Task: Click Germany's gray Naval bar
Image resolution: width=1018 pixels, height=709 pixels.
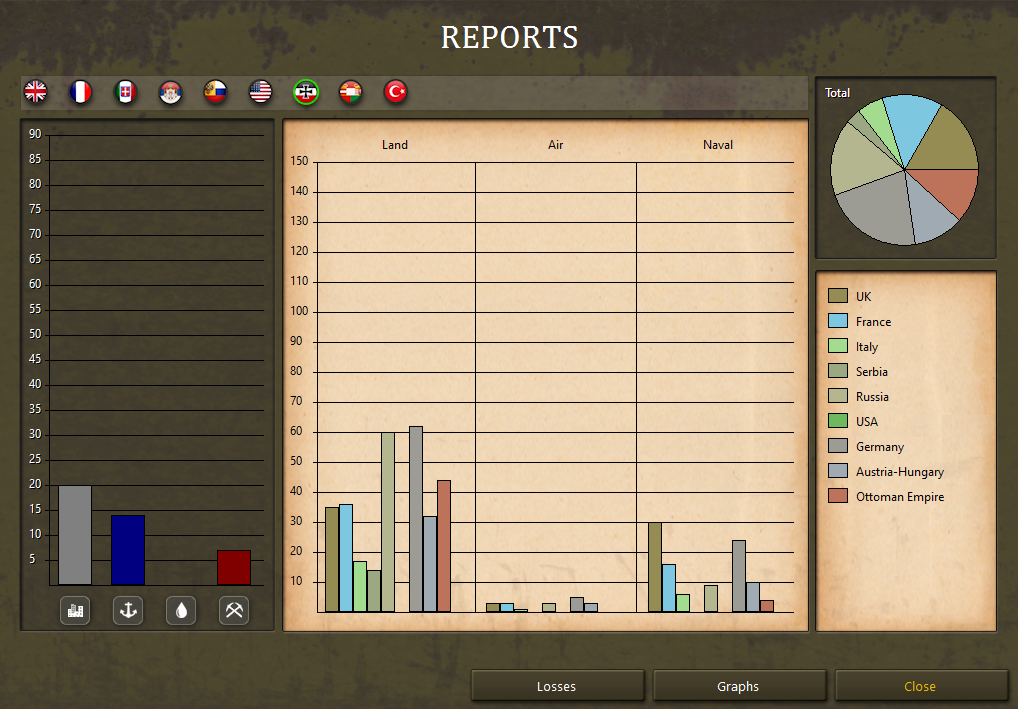Action: coord(739,576)
